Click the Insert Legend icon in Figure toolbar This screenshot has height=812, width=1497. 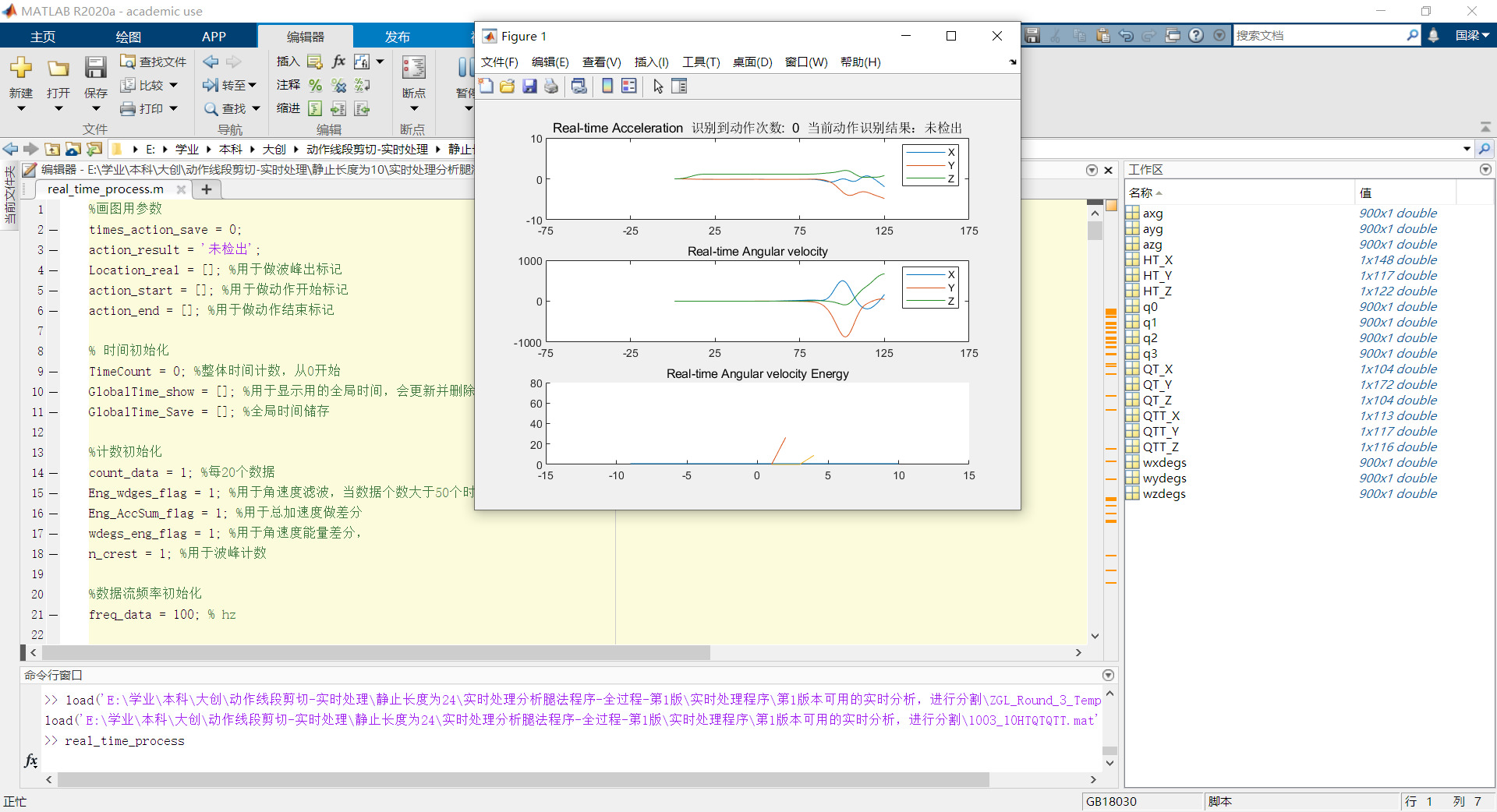[x=629, y=86]
